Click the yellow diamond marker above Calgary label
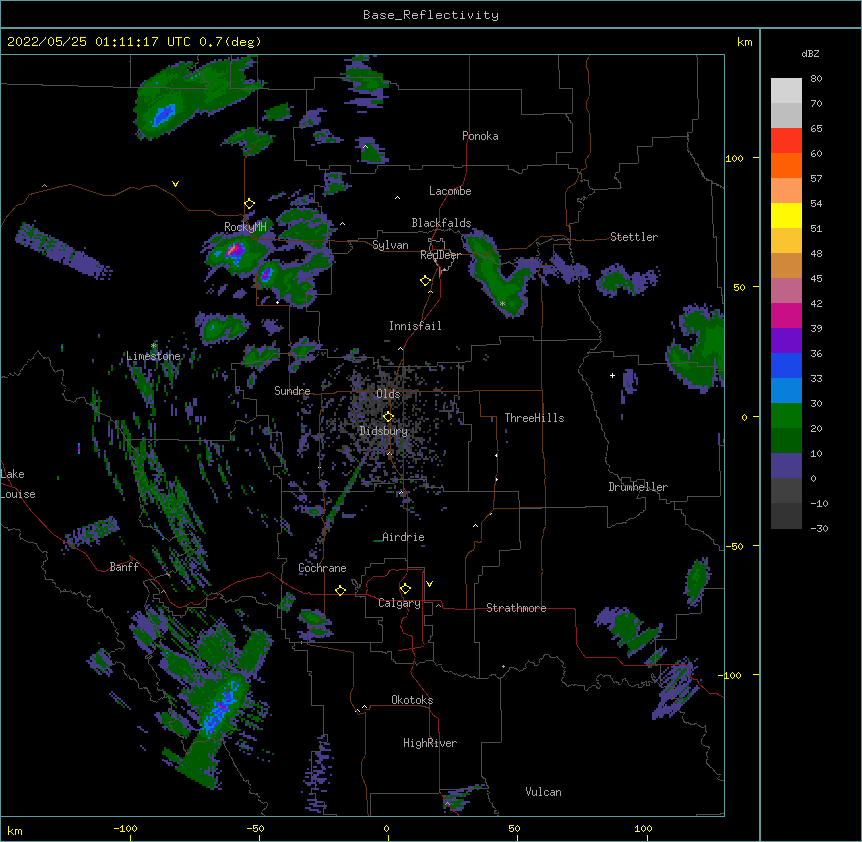Image resolution: width=862 pixels, height=842 pixels. (x=405, y=589)
